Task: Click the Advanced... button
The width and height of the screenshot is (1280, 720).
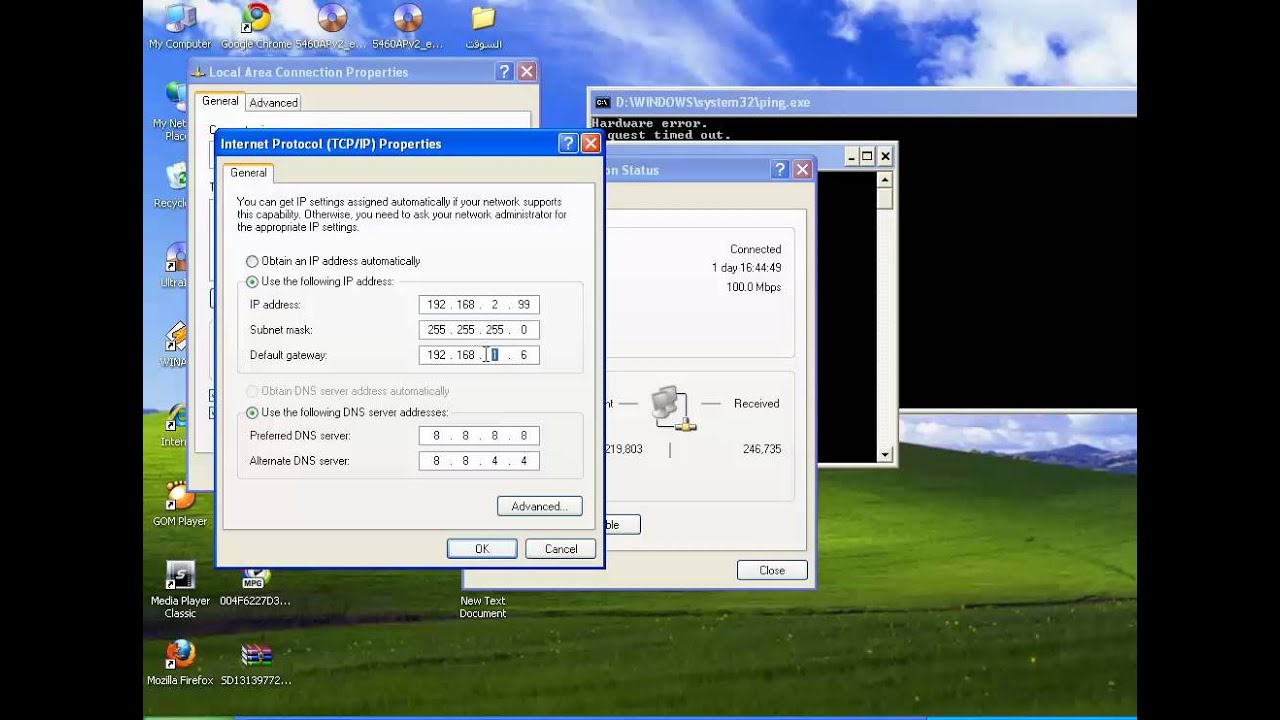Action: click(x=539, y=506)
